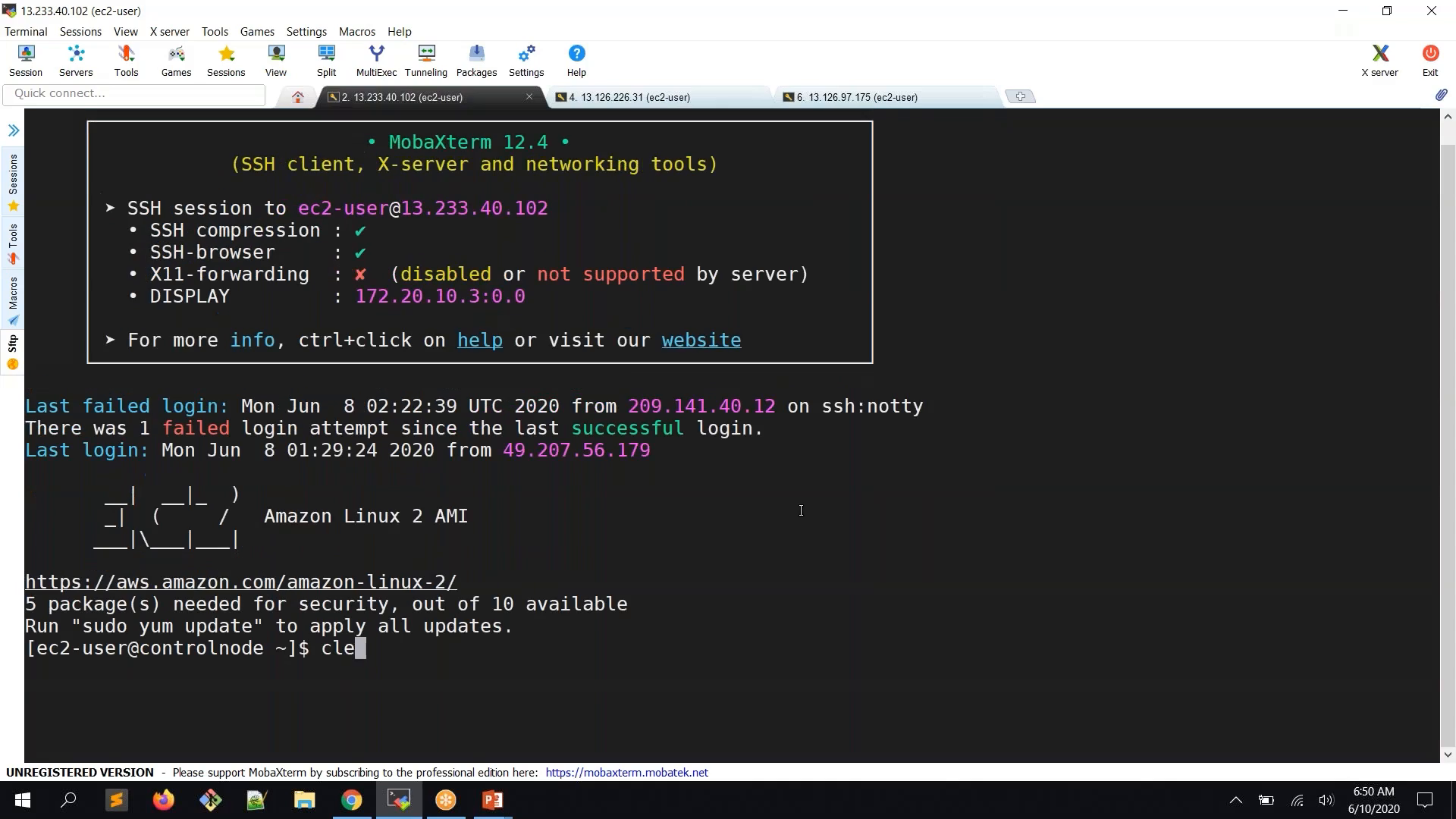Click the paperclip attachment icon
The height and width of the screenshot is (819, 1456).
click(1441, 95)
